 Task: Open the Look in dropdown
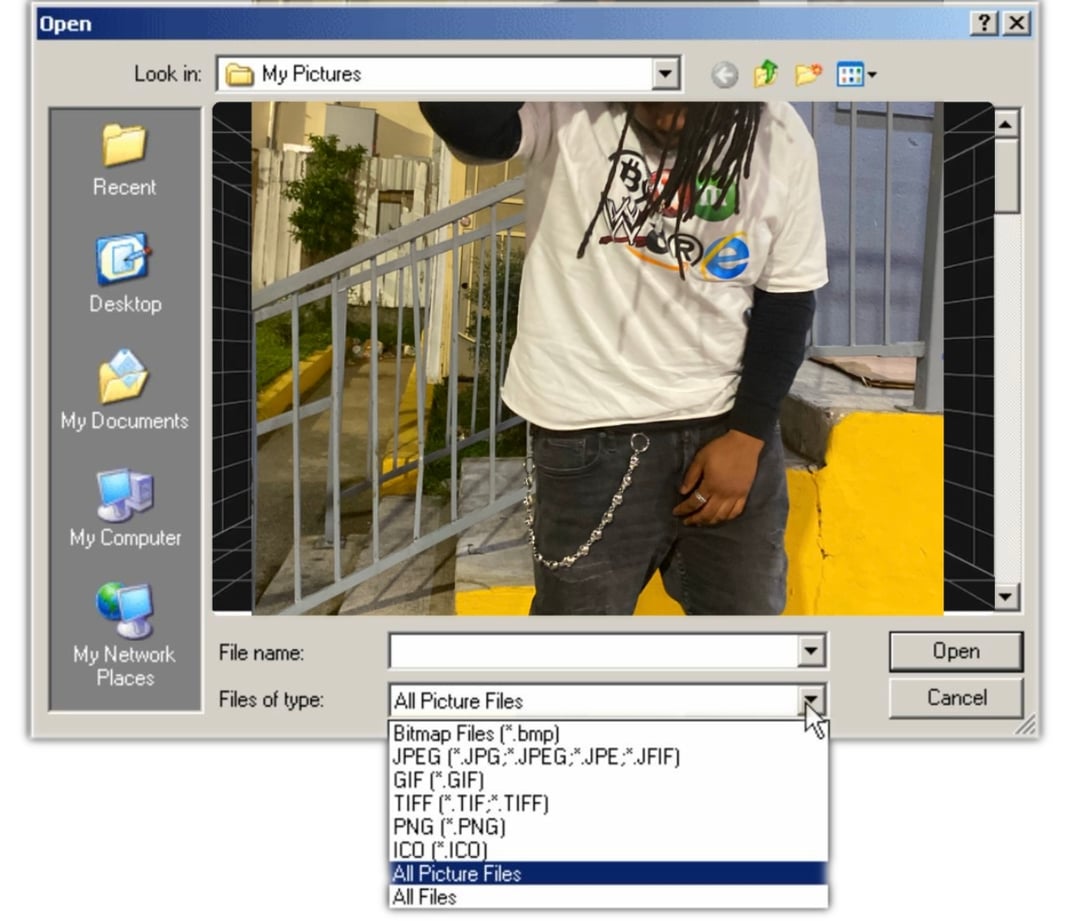coord(665,73)
